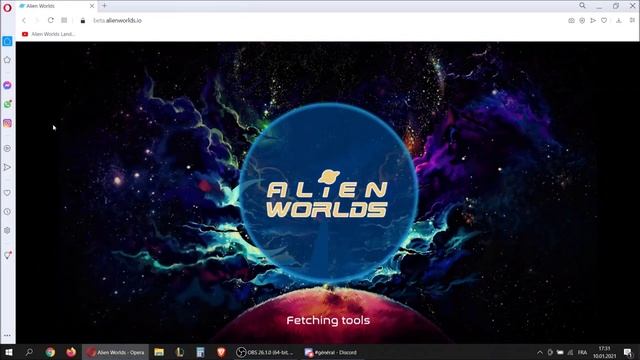This screenshot has height=360, width=640.
Task: Open Windows notification center
Action: tap(628, 352)
